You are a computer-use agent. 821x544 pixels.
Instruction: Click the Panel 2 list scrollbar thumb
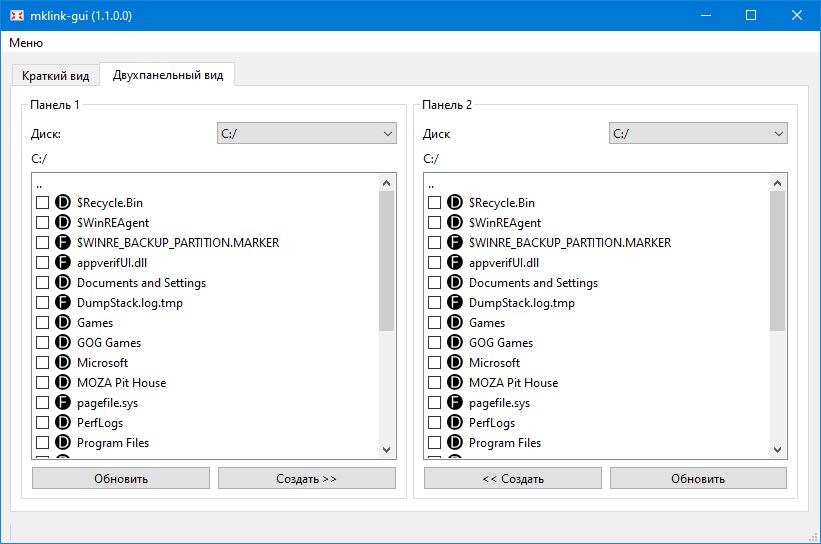778,261
